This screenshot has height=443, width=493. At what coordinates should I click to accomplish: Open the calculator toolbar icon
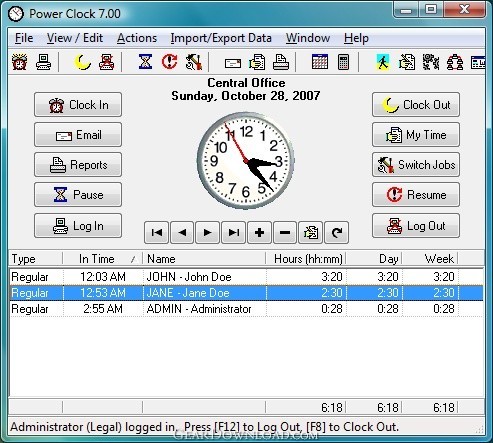pos(343,62)
